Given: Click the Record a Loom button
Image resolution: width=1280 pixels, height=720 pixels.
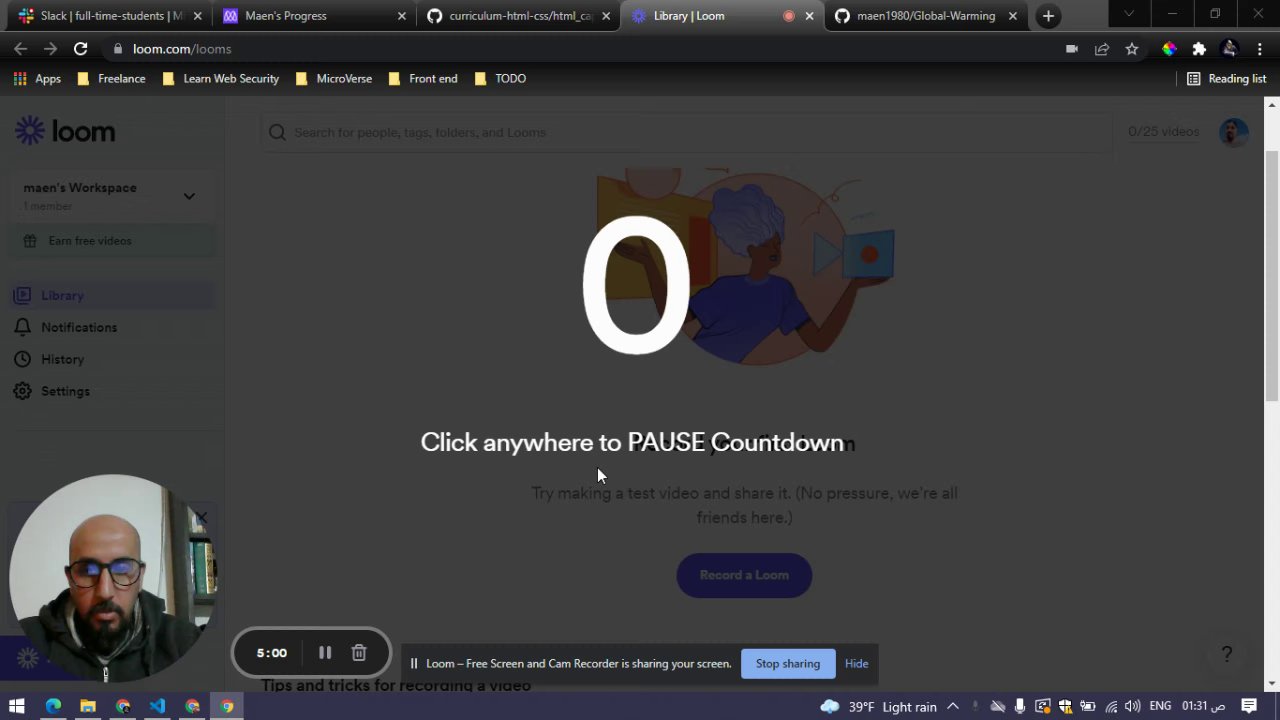Looking at the screenshot, I should tap(744, 575).
